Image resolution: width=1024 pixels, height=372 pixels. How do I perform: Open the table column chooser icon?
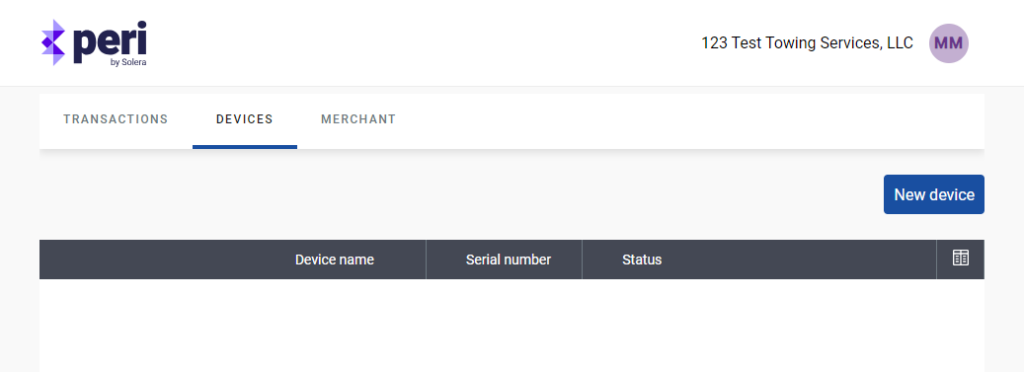click(960, 258)
